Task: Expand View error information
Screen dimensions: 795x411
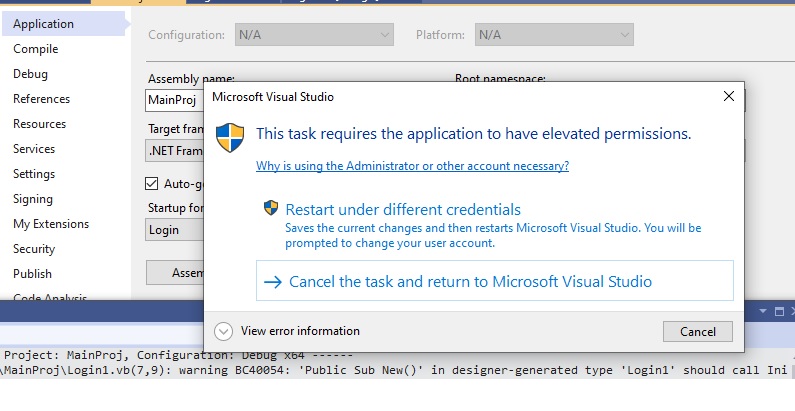Action: (x=224, y=331)
